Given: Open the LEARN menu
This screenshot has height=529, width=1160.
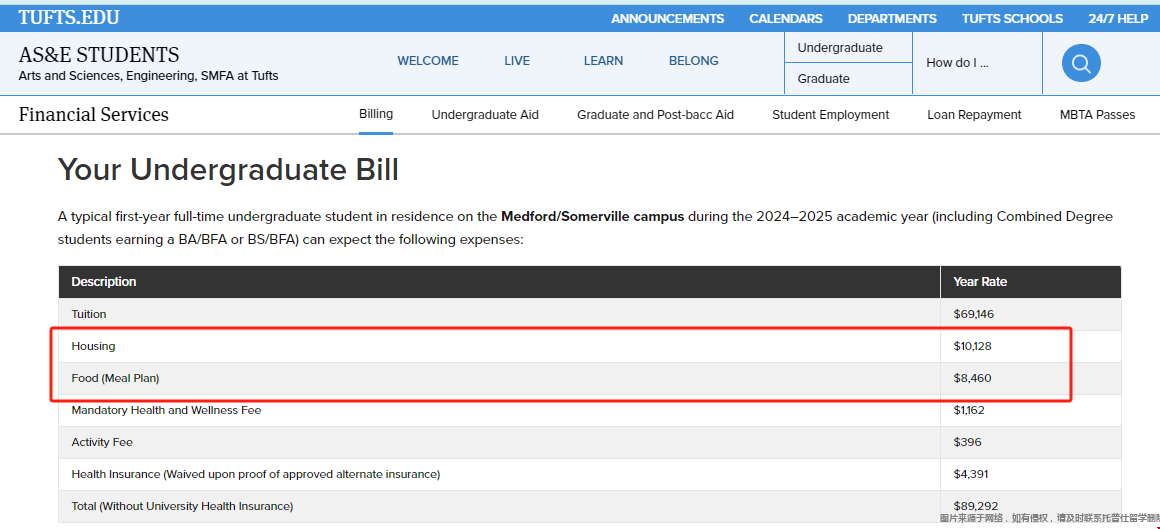Looking at the screenshot, I should point(603,61).
